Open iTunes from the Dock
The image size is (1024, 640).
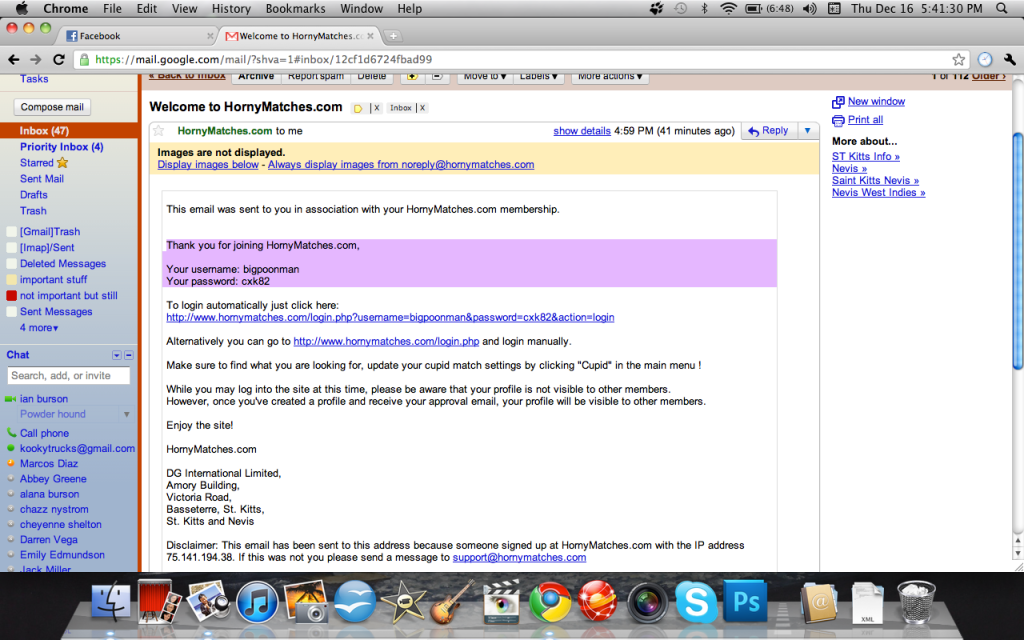point(257,602)
